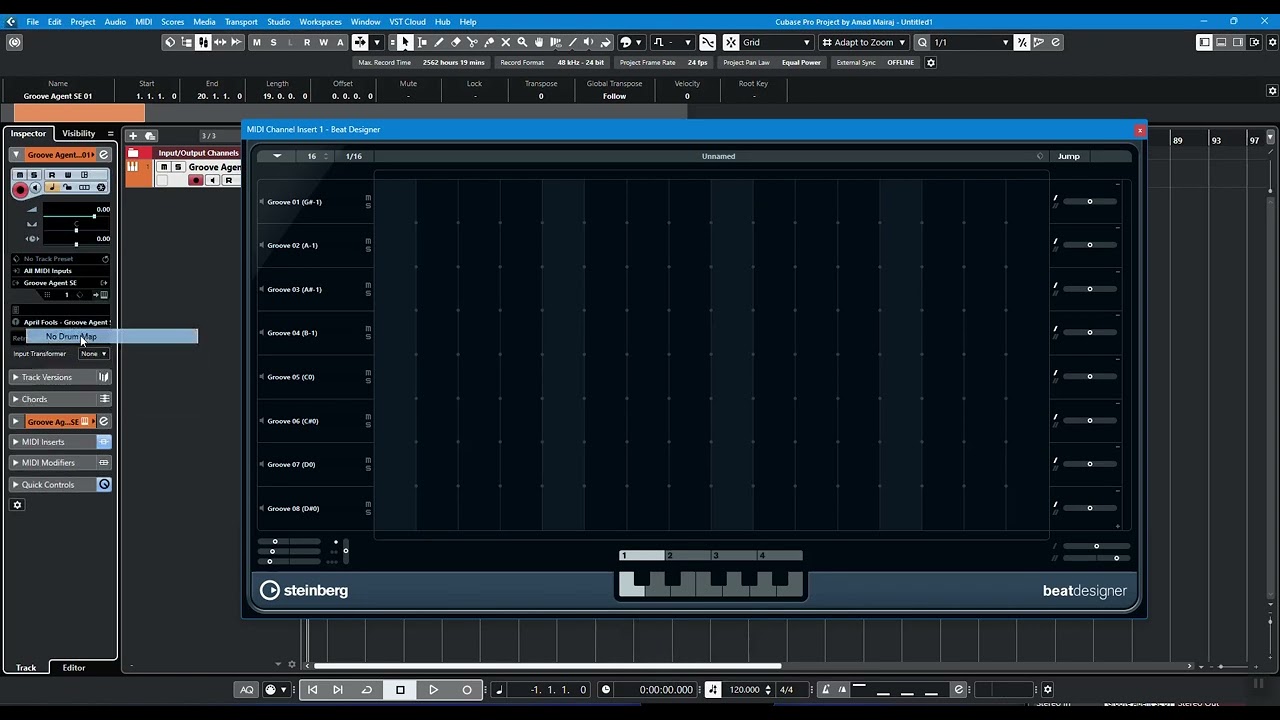Go to the next marker in transport
This screenshot has width=1280, height=720.
click(338, 689)
